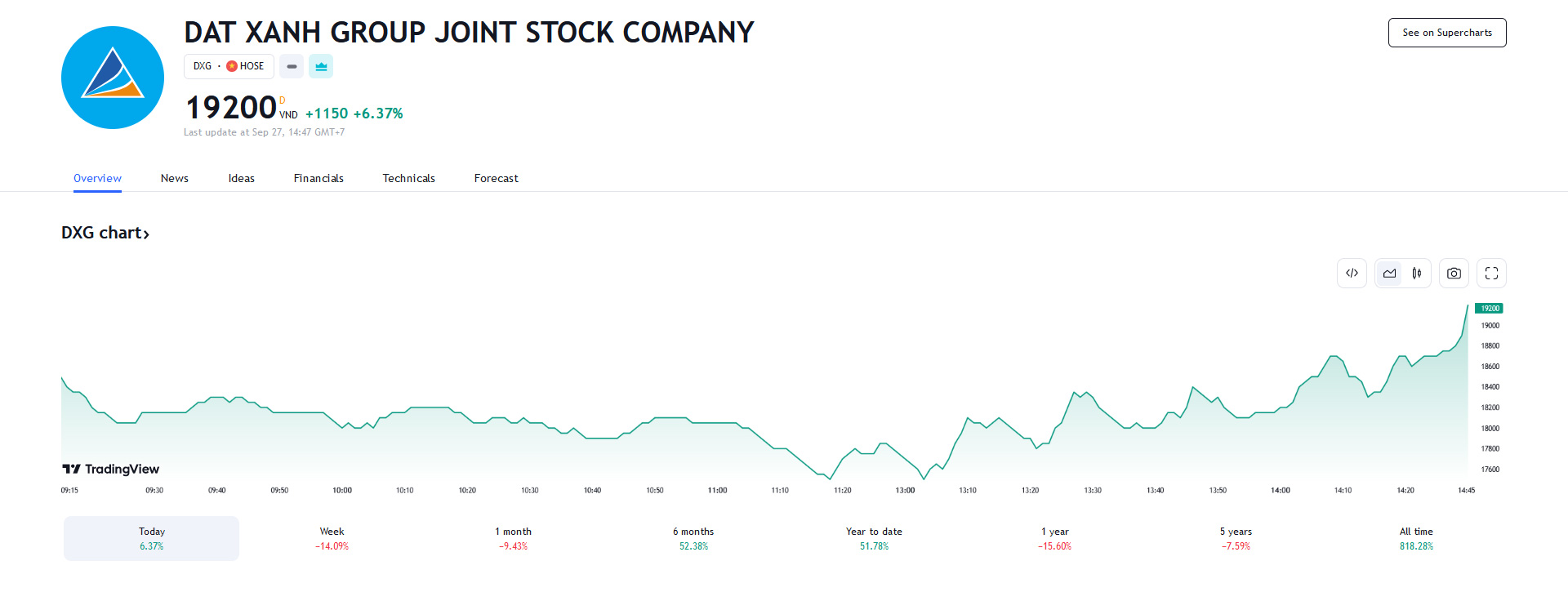Open the chart in fullscreen mode
Image resolution: width=1568 pixels, height=610 pixels.
coord(1491,274)
